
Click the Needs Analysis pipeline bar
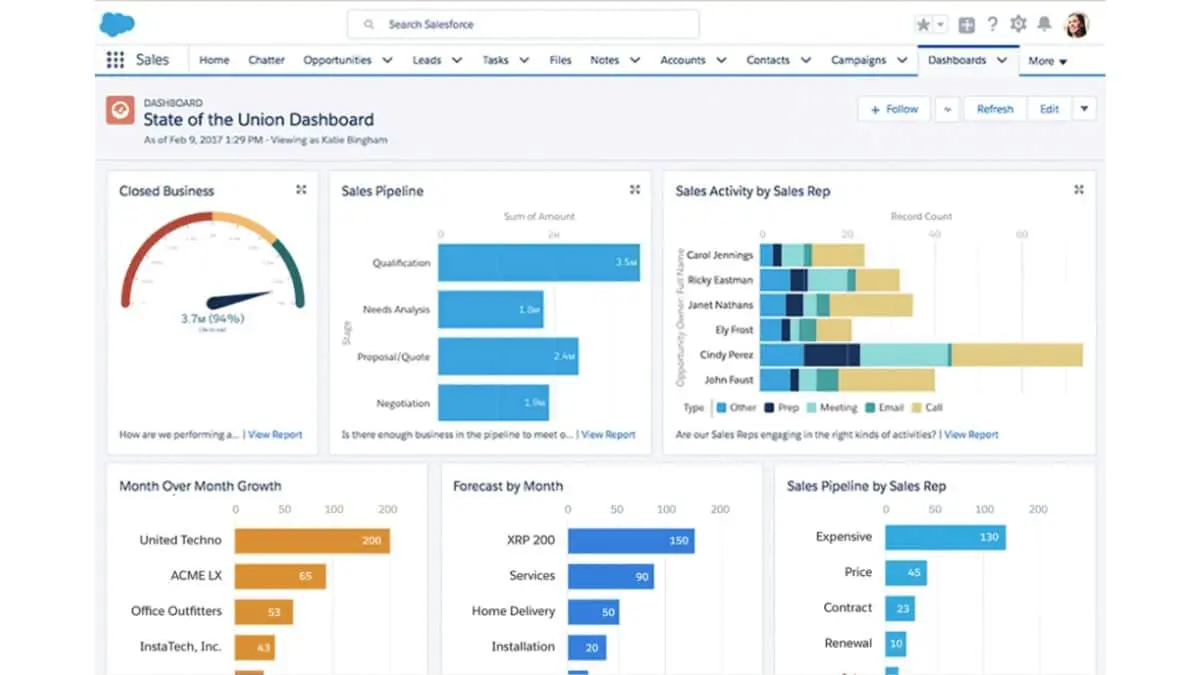coord(491,310)
